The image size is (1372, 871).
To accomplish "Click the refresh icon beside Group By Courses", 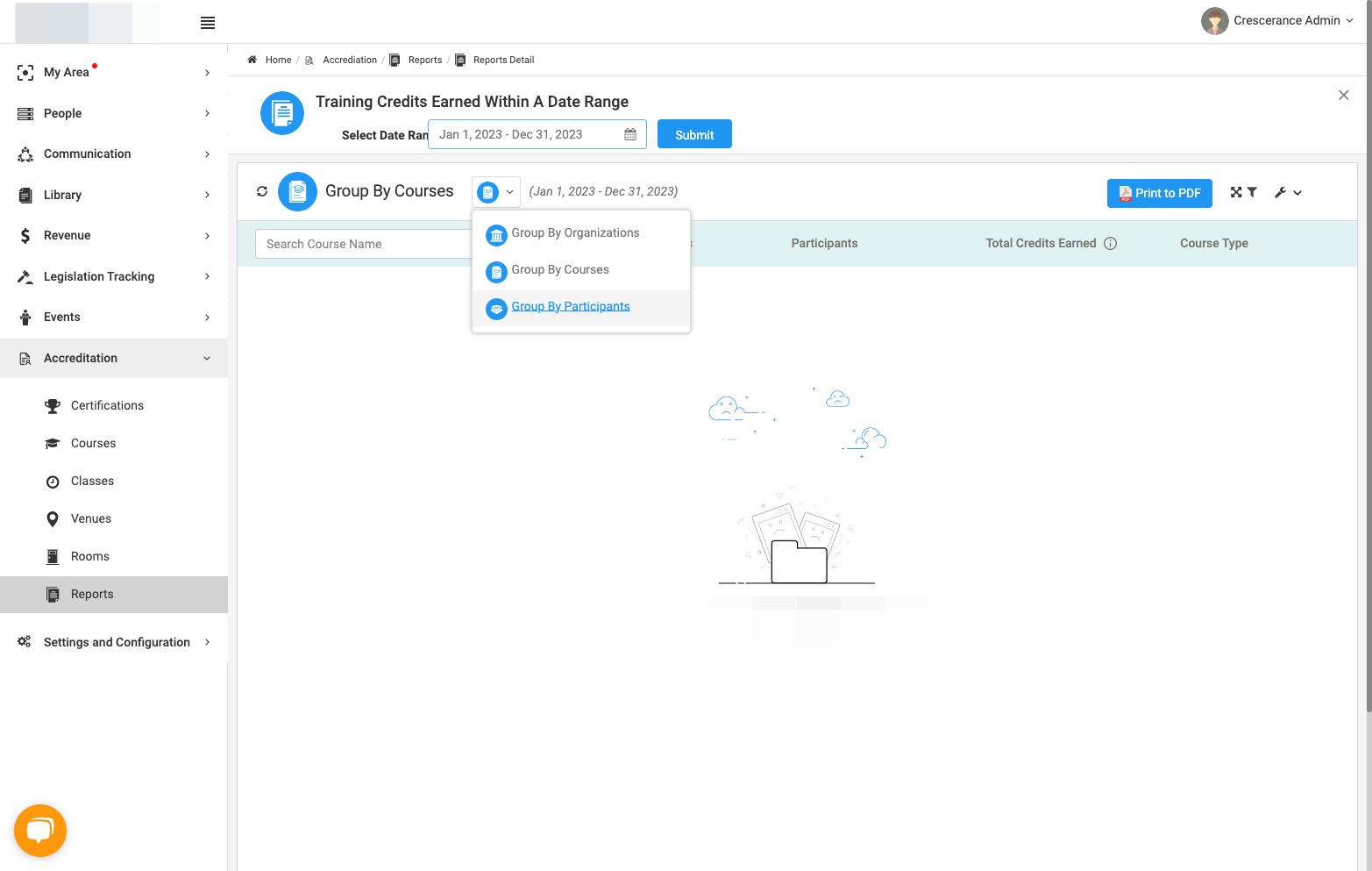I will 262,191.
